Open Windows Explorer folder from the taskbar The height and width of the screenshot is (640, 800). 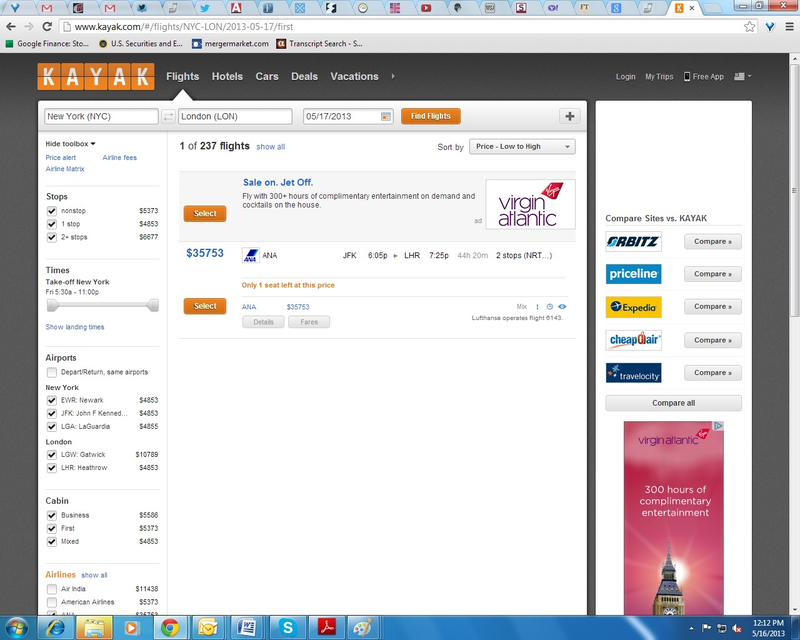click(x=94, y=628)
